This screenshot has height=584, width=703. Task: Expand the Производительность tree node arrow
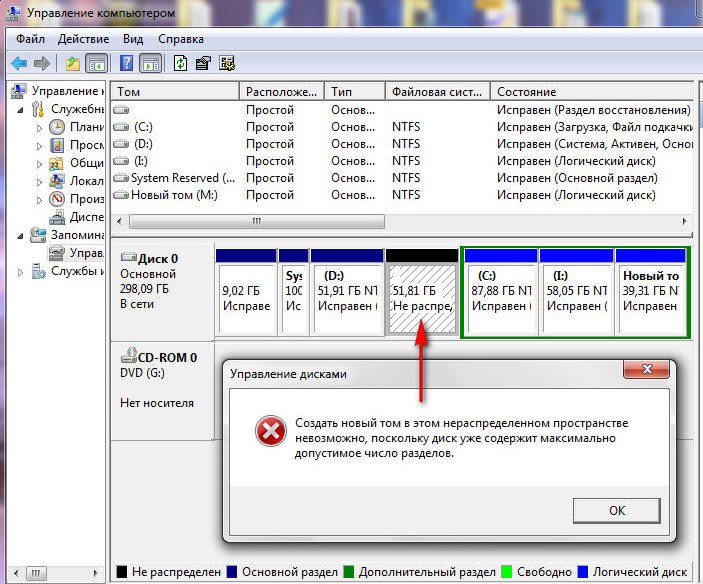(39, 199)
